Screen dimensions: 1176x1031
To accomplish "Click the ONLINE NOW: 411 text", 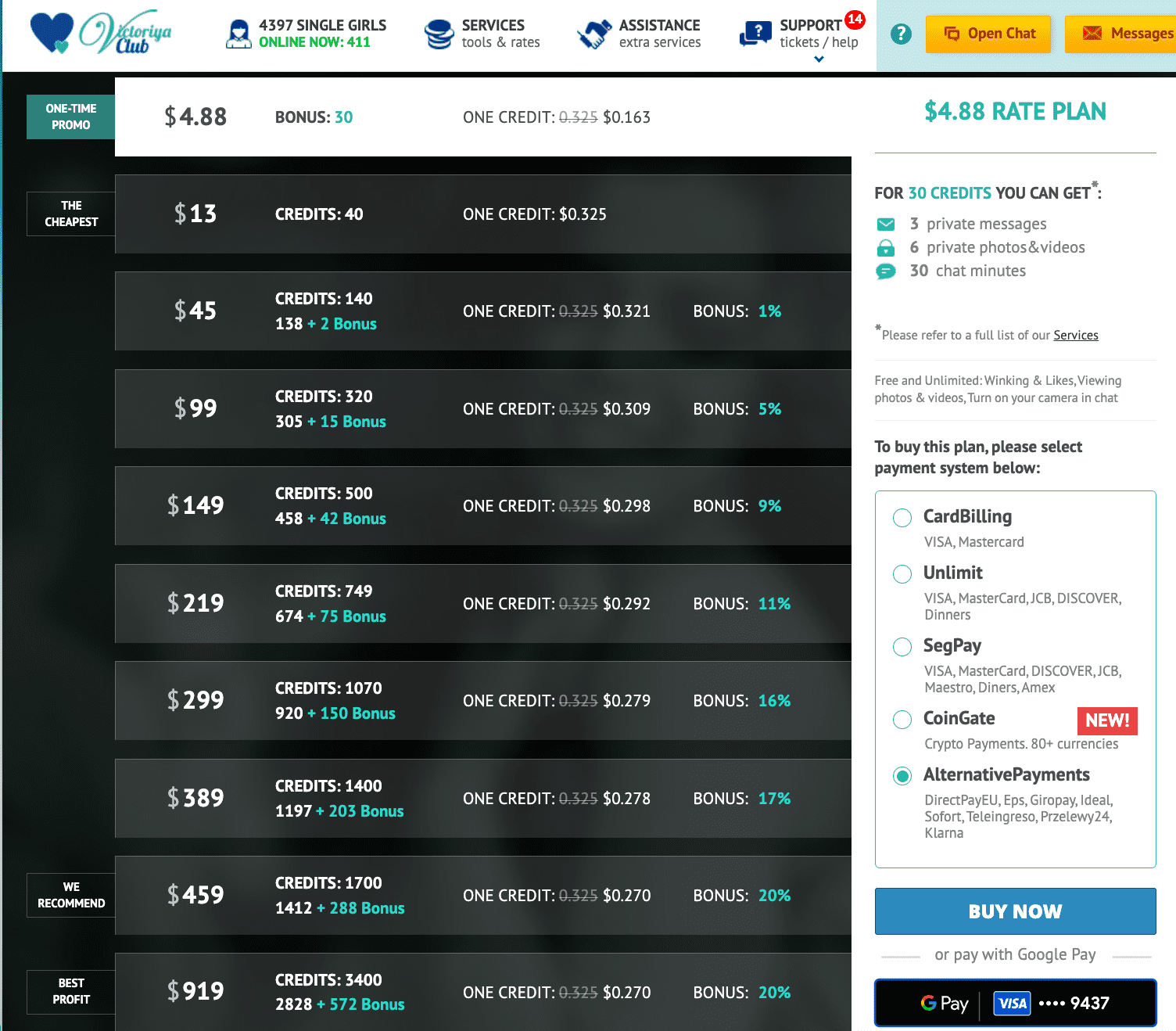I will (x=314, y=42).
